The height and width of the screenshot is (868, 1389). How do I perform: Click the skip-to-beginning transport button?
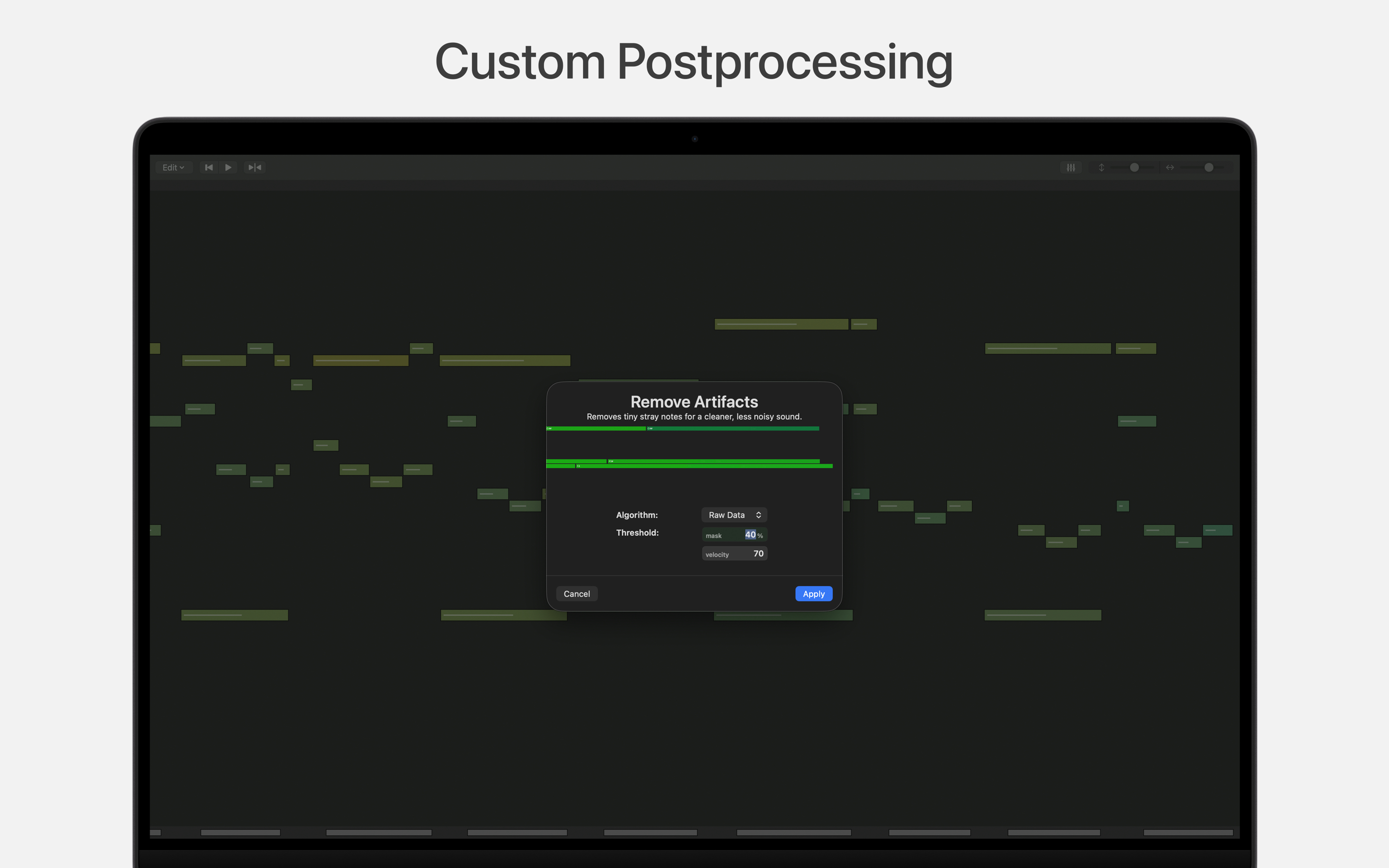pos(209,168)
